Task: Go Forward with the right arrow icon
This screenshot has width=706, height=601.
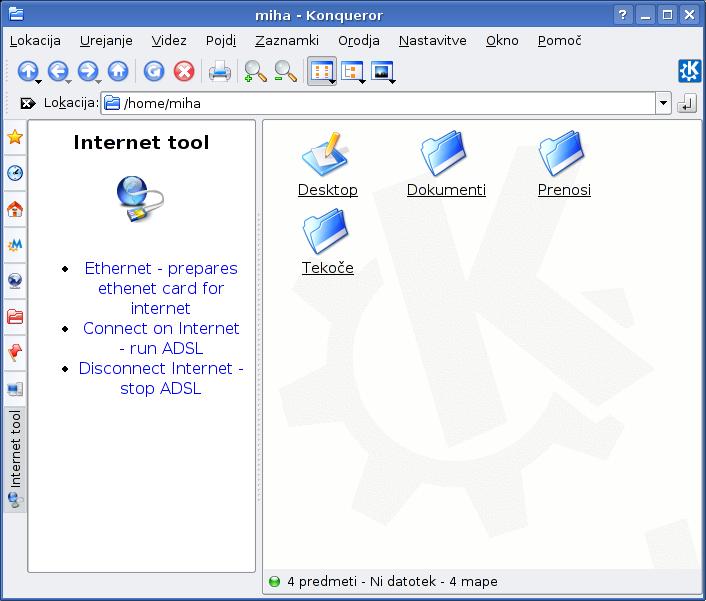Action: pyautogui.click(x=87, y=71)
